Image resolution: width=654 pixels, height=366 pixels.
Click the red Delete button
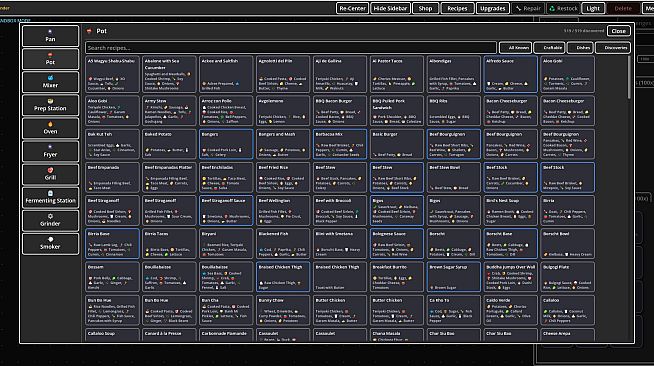pyautogui.click(x=623, y=8)
